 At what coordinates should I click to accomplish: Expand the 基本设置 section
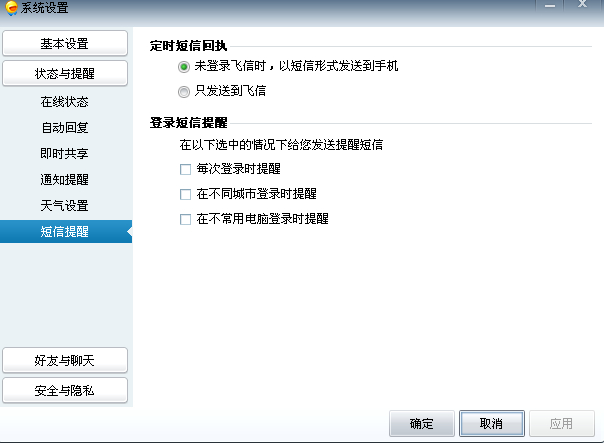[x=65, y=44]
